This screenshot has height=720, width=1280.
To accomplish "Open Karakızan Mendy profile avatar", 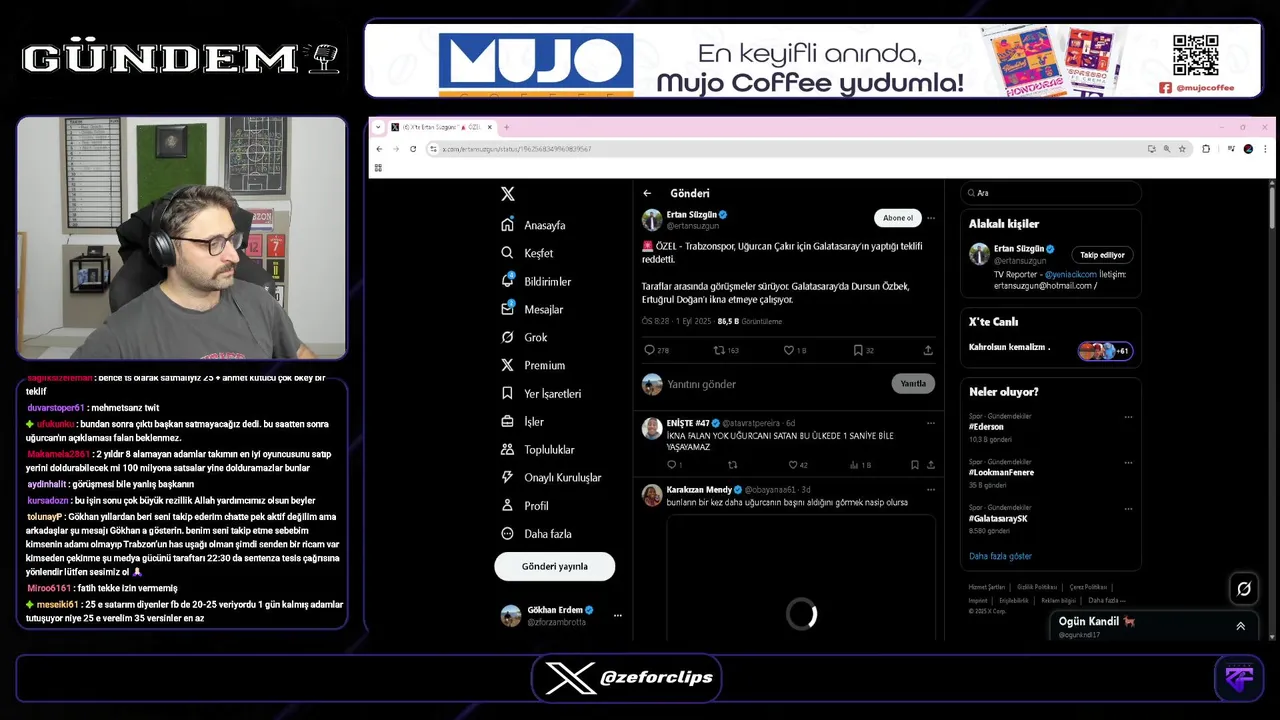I will point(651,495).
